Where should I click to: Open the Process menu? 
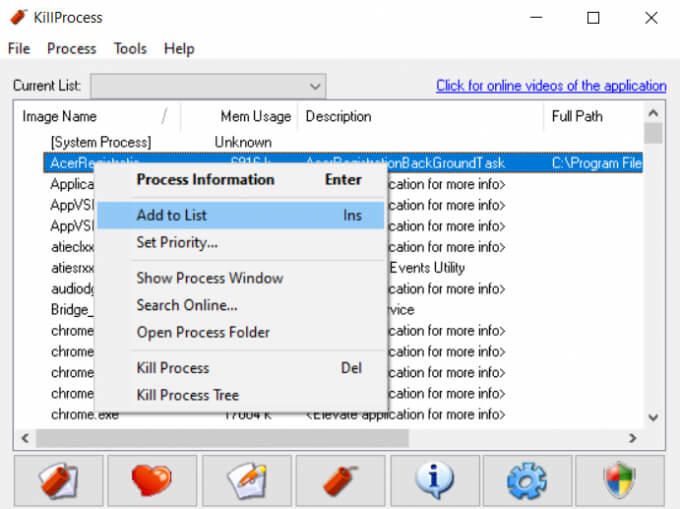click(72, 49)
